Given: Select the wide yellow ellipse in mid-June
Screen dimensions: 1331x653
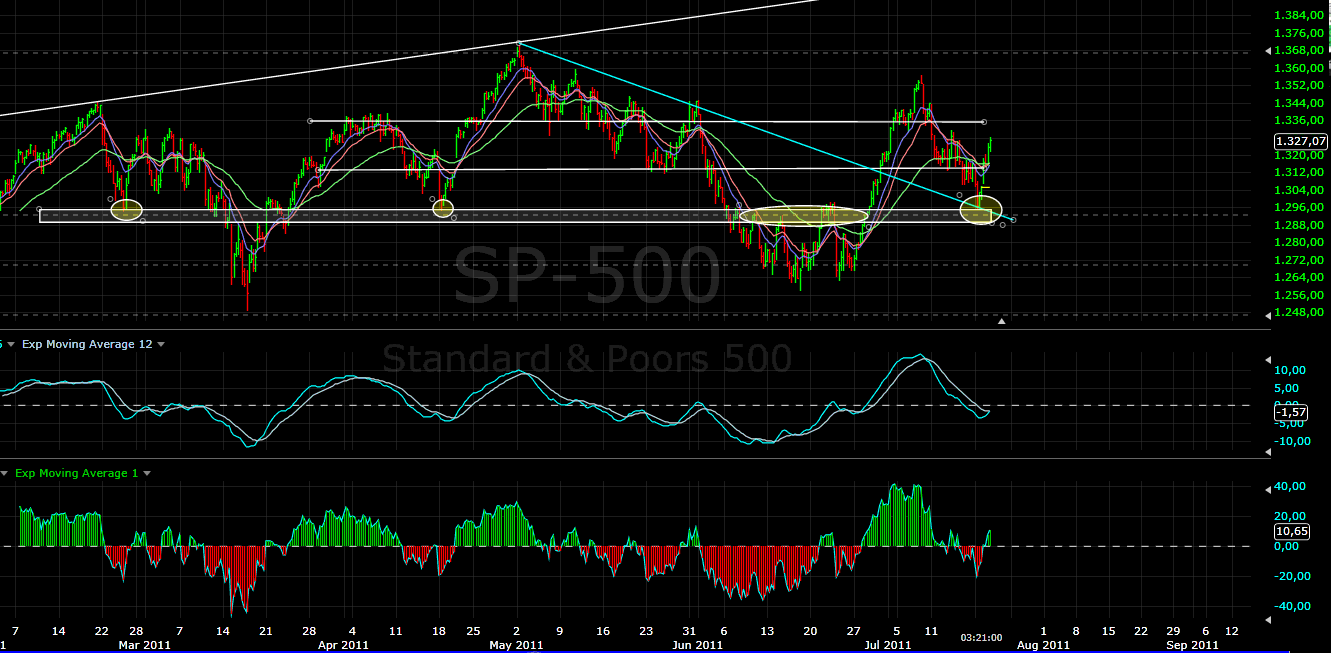Looking at the screenshot, I should point(804,215).
